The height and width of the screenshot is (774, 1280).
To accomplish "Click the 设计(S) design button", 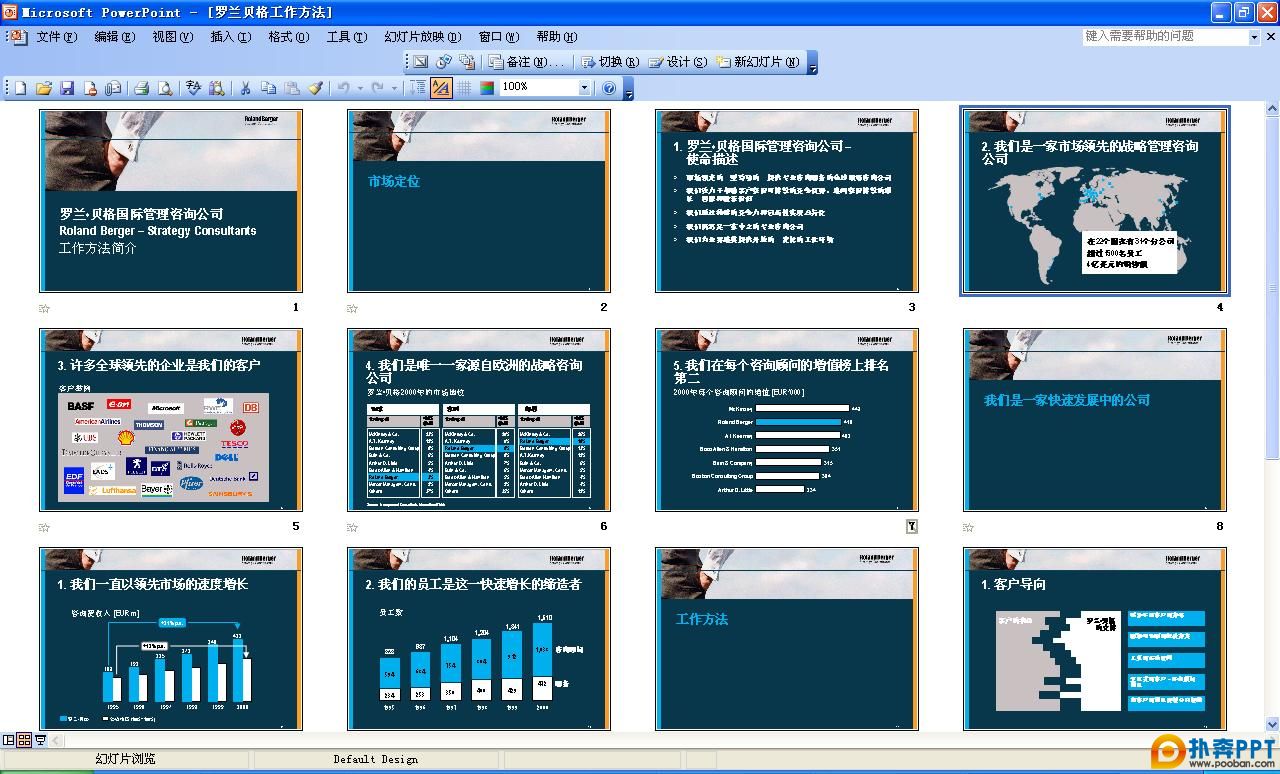I will pyautogui.click(x=678, y=62).
